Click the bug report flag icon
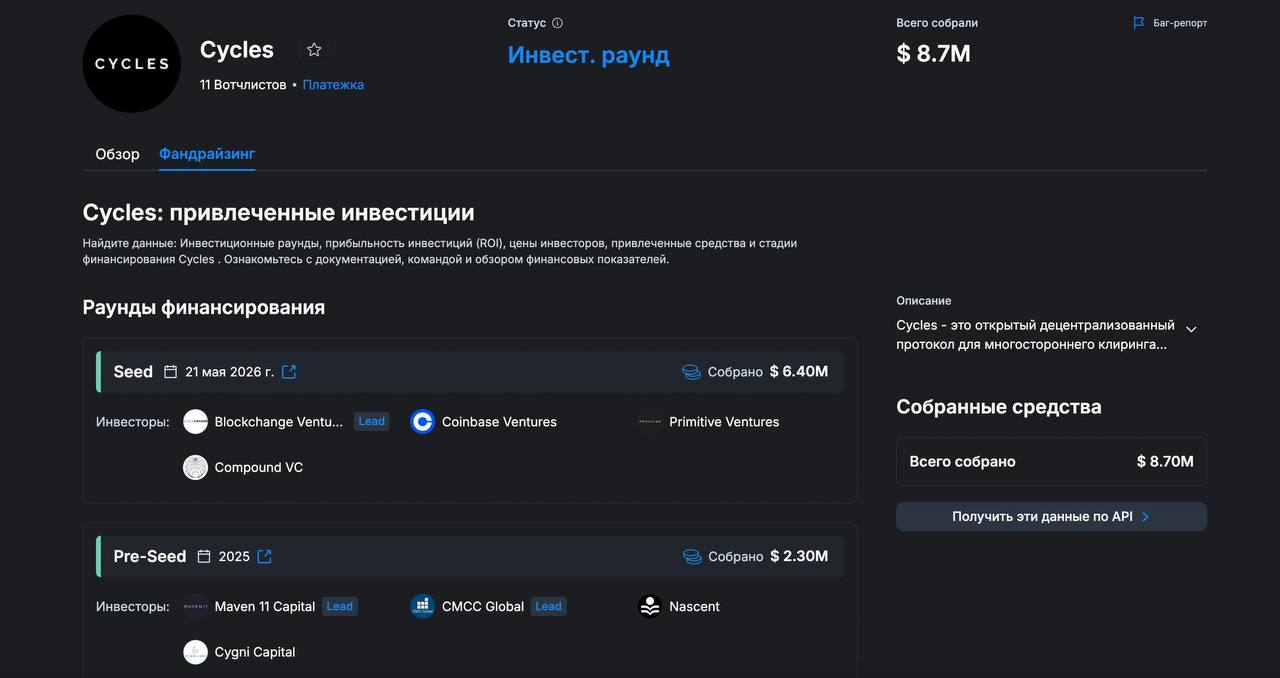This screenshot has height=678, width=1280. 1139,23
